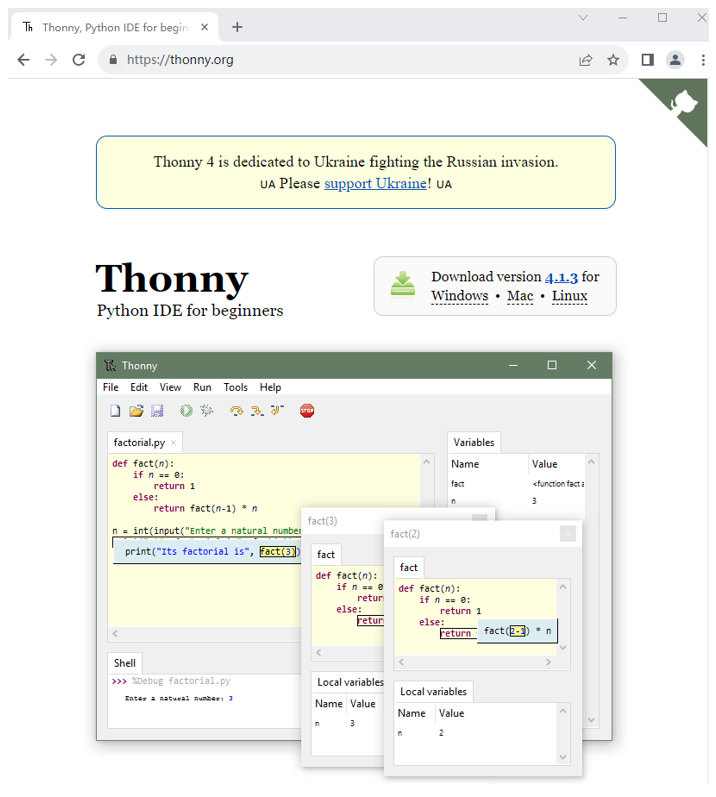Toggle the browser side panel icon
716x797 pixels.
[x=647, y=60]
